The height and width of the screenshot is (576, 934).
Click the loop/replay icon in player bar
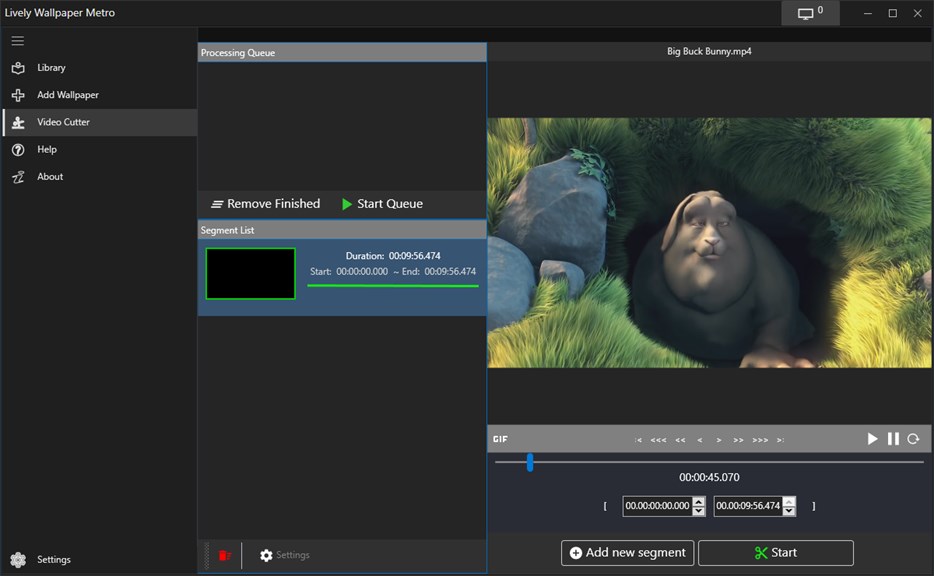pyautogui.click(x=913, y=439)
